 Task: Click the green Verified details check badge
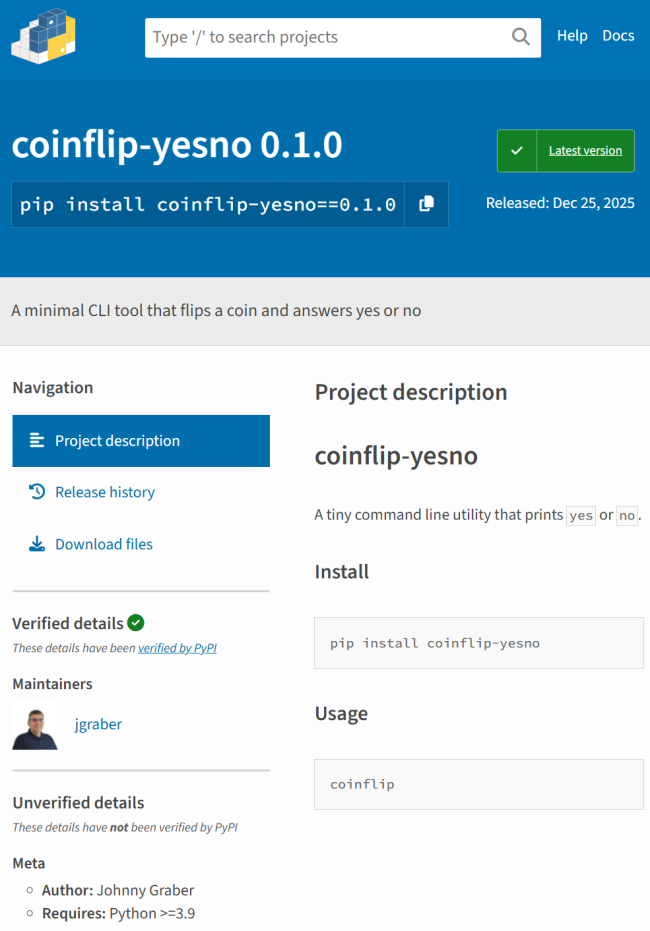pyautogui.click(x=136, y=623)
